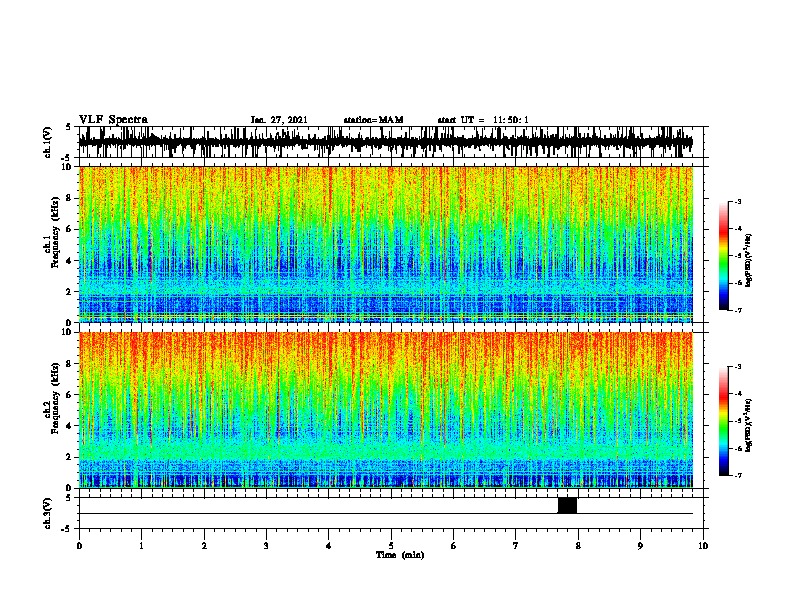Click the 'VLF Spectra' title text
792x612 pixels.
pyautogui.click(x=113, y=120)
